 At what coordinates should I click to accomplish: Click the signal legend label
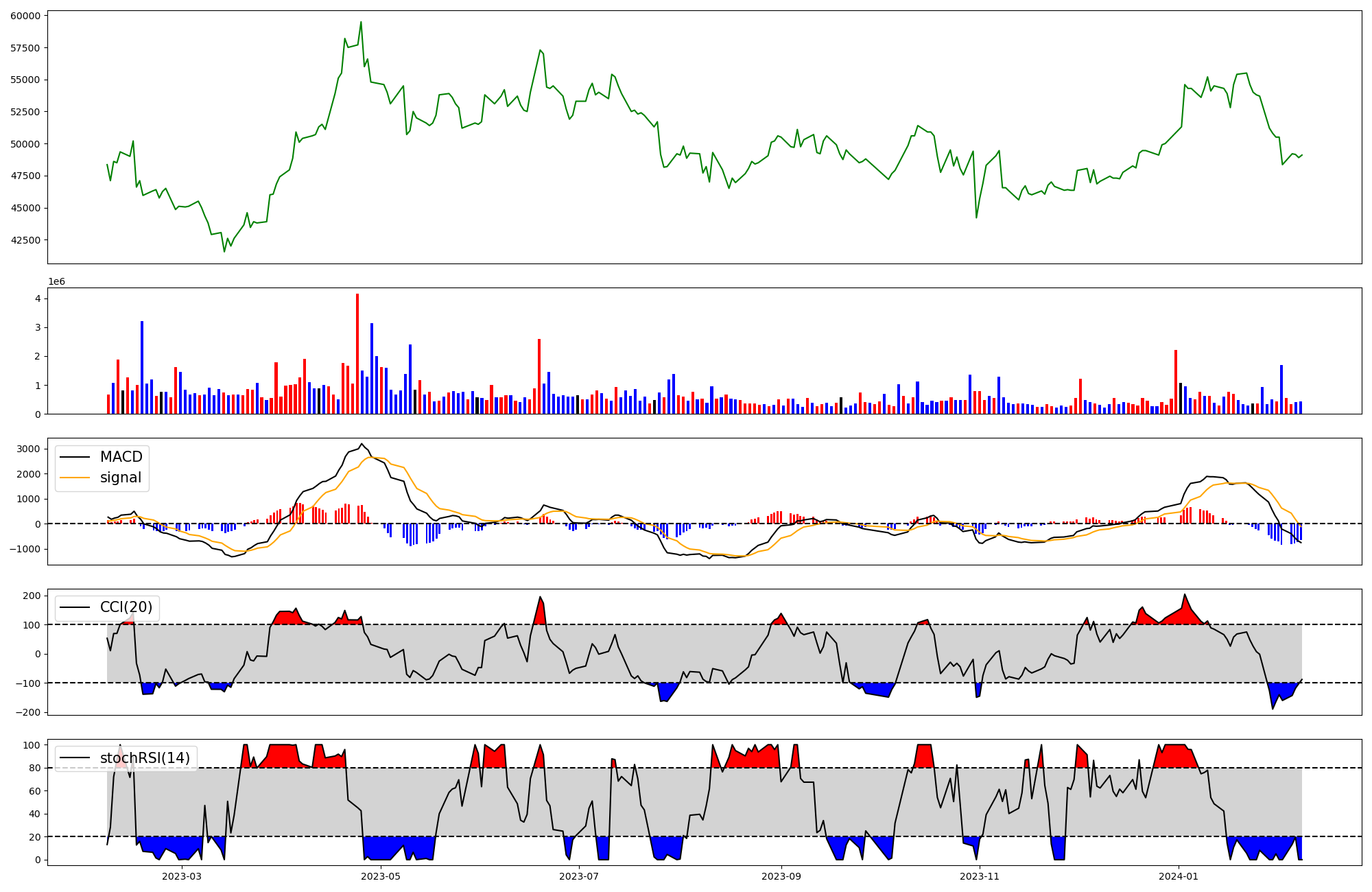(x=121, y=478)
